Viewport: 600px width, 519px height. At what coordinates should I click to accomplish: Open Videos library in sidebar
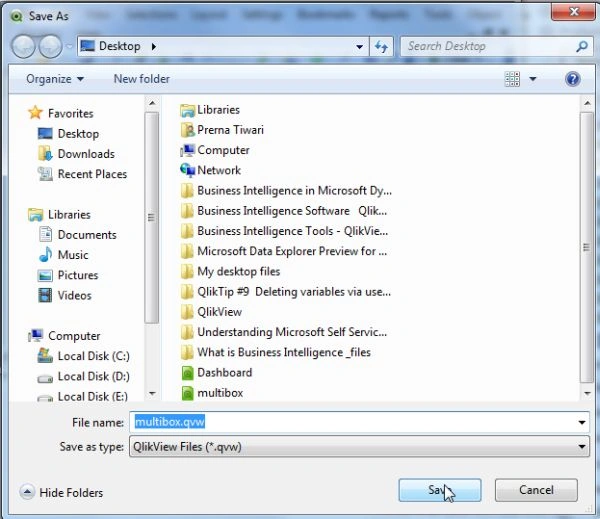pyautogui.click(x=65, y=295)
